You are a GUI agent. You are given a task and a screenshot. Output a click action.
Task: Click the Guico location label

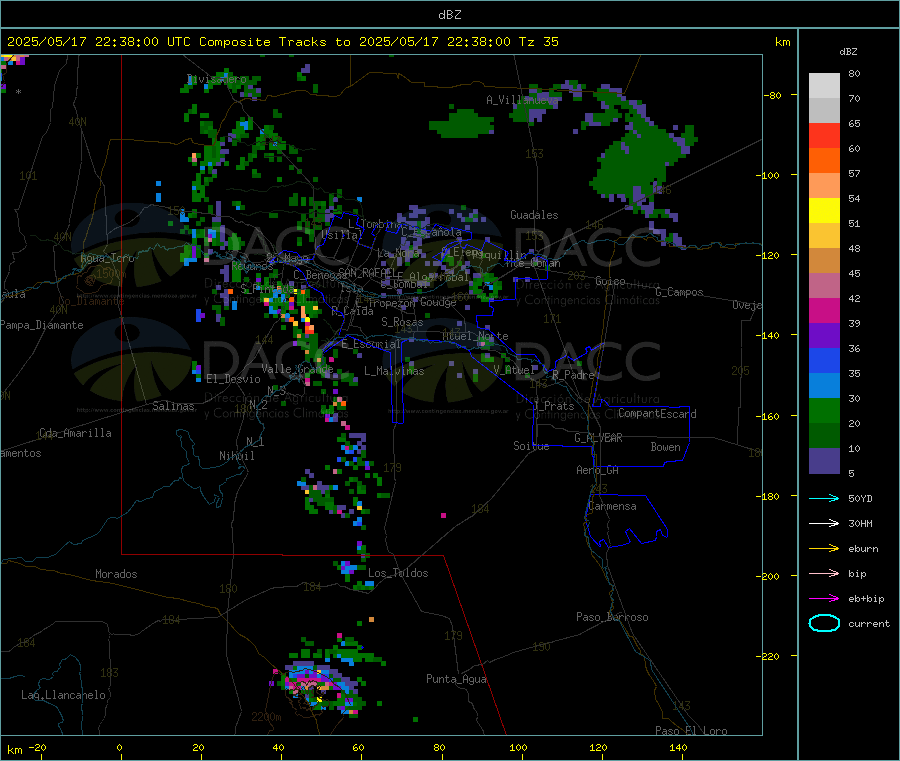(x=610, y=281)
